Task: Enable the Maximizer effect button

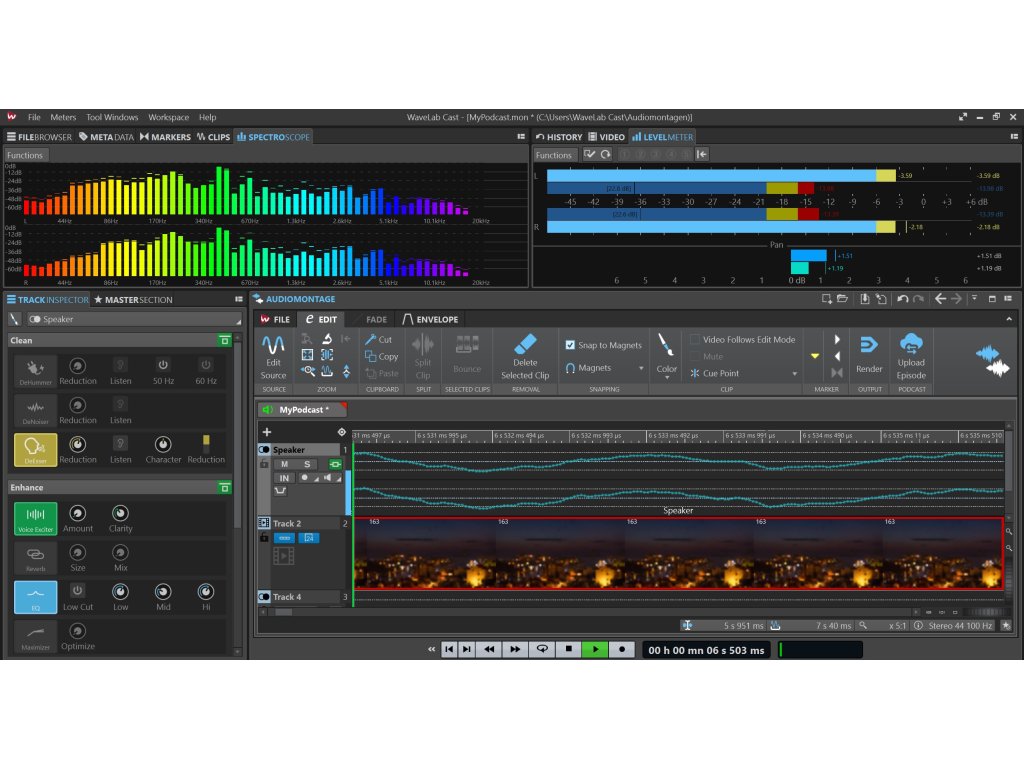Action: click(35, 636)
